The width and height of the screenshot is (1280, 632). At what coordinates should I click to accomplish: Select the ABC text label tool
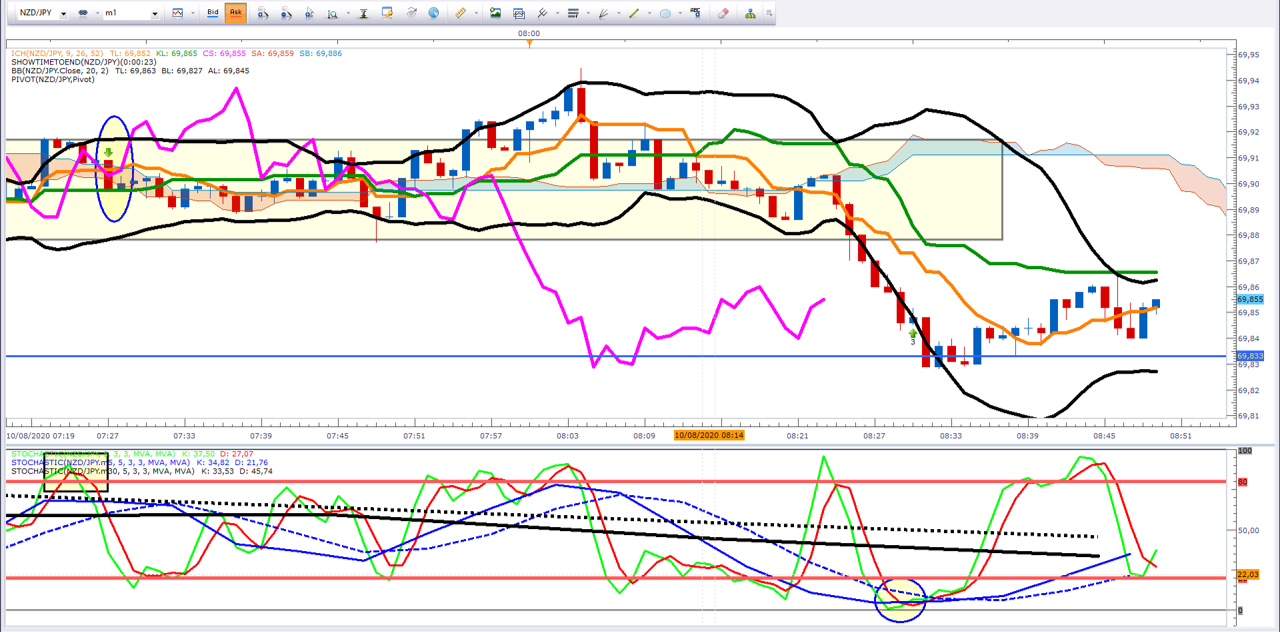[x=695, y=13]
